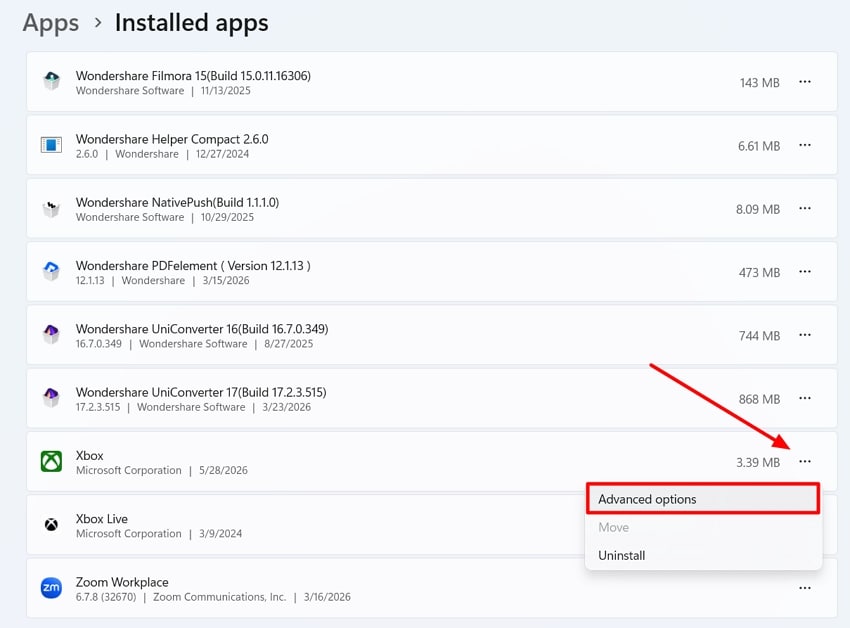
Task: Open more options for Wondershare PDFelement
Action: tap(805, 272)
